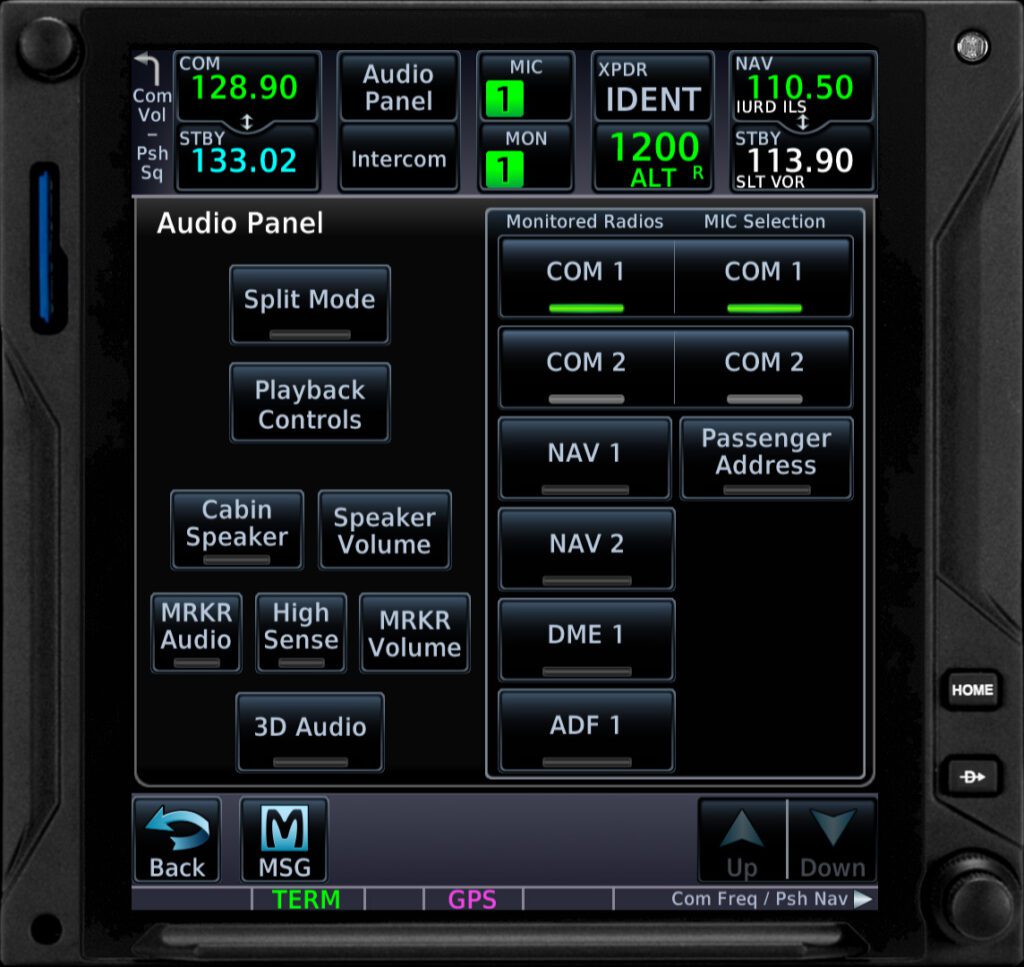
Task: Click the MIC Selection heading
Action: pyautogui.click(x=764, y=221)
